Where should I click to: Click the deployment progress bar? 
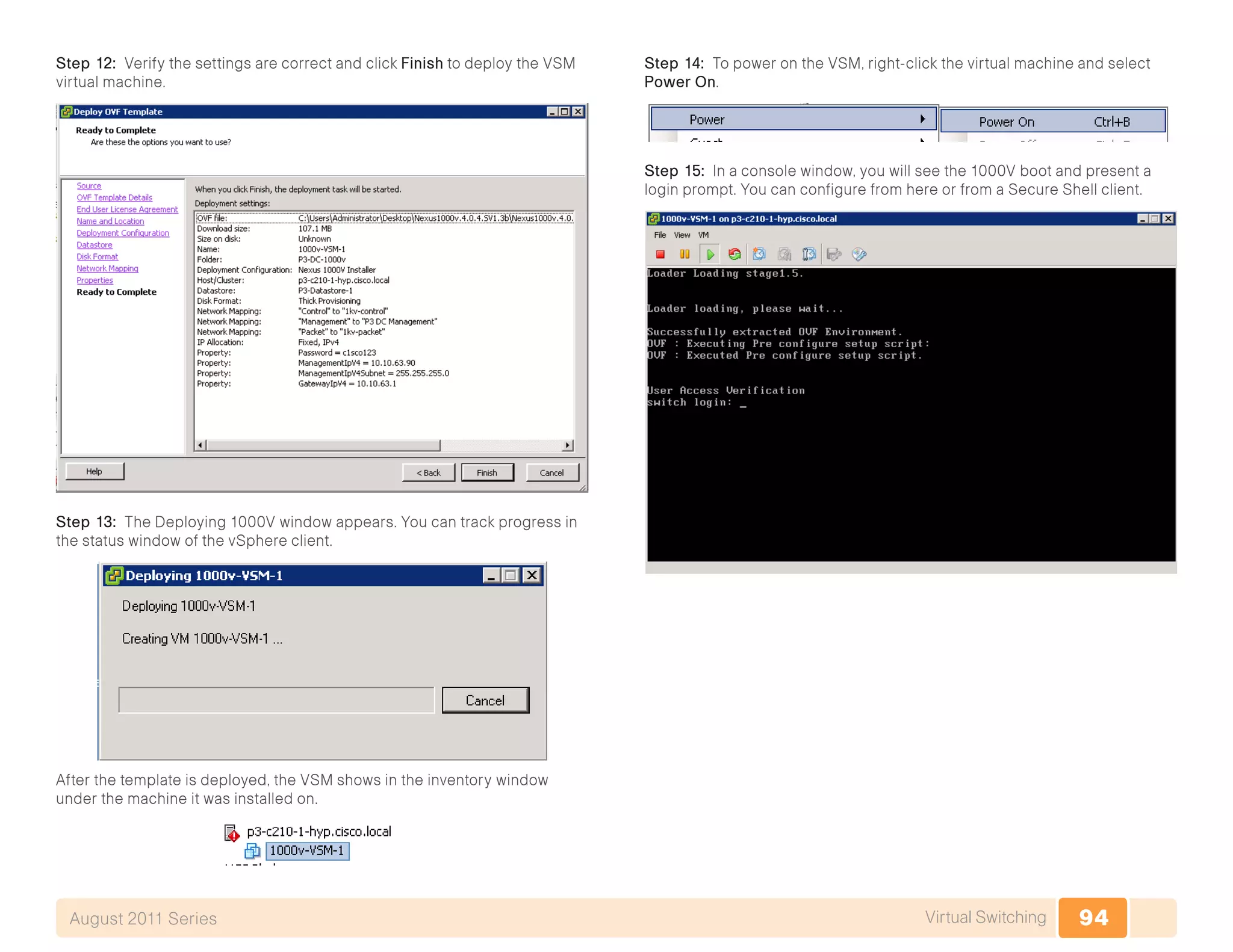276,700
